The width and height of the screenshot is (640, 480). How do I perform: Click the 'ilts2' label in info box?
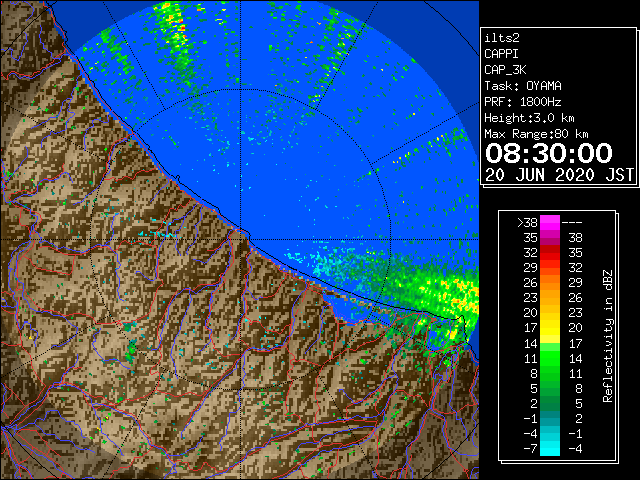click(502, 38)
